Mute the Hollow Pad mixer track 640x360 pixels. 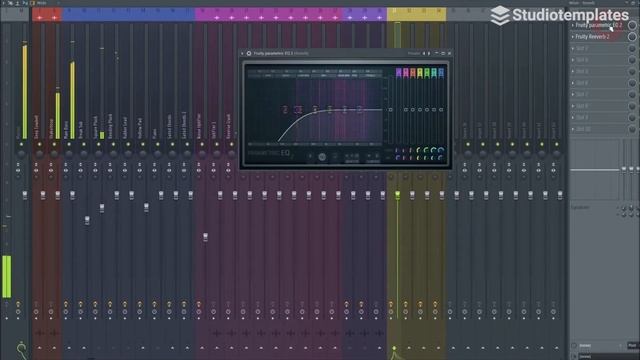(x=142, y=144)
